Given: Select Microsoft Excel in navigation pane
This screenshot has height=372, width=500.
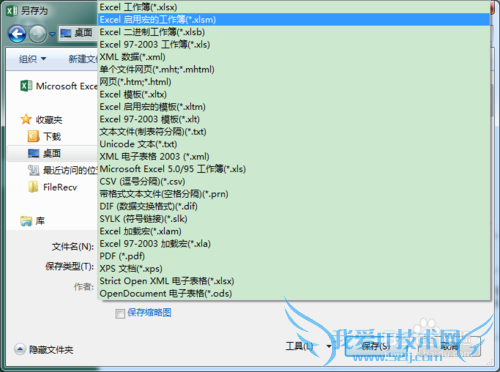Looking at the screenshot, I should click(x=59, y=86).
